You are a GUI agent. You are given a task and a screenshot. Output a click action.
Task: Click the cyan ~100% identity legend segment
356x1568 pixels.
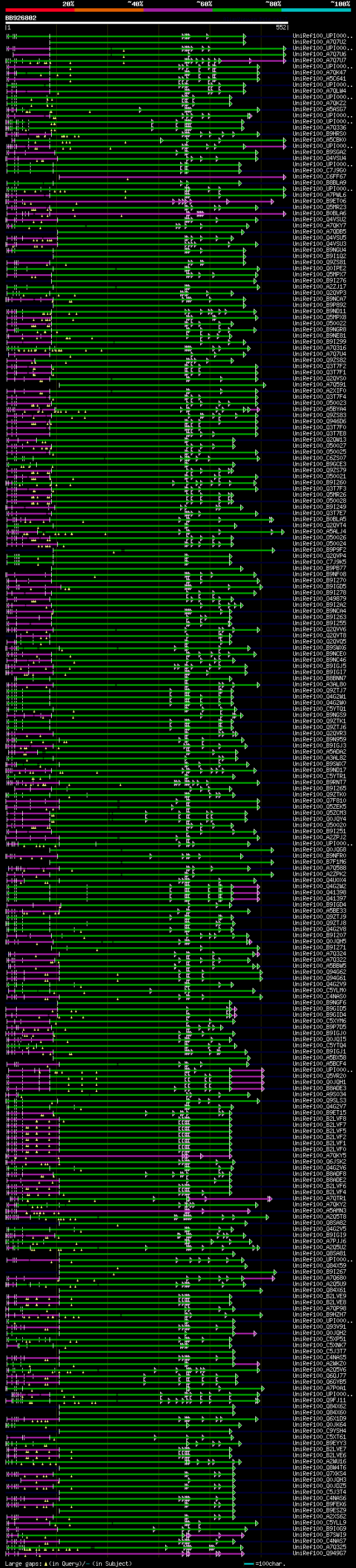[316, 10]
